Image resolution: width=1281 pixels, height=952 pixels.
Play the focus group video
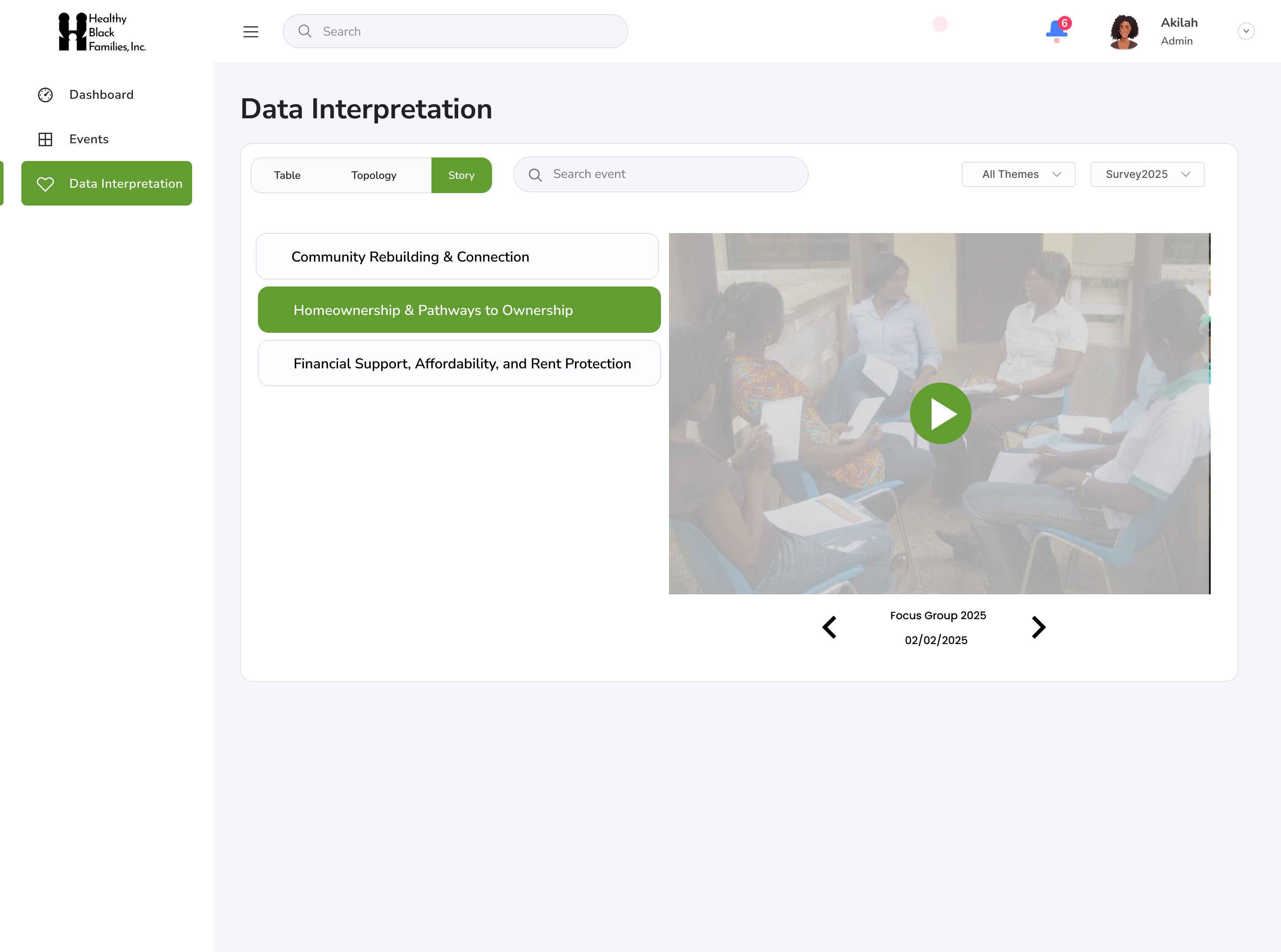click(940, 413)
